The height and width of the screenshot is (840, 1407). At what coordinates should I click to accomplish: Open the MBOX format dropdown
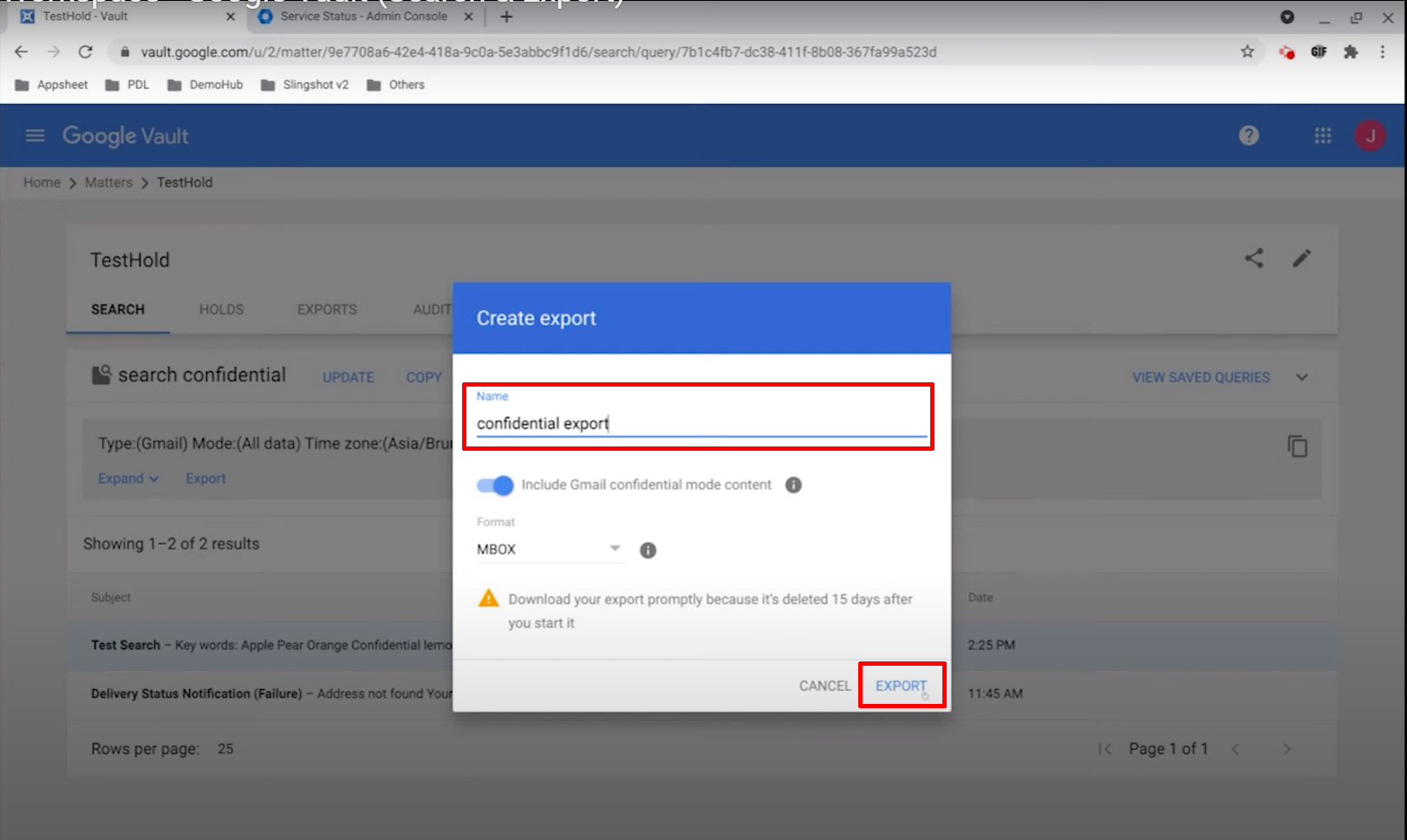pos(614,549)
